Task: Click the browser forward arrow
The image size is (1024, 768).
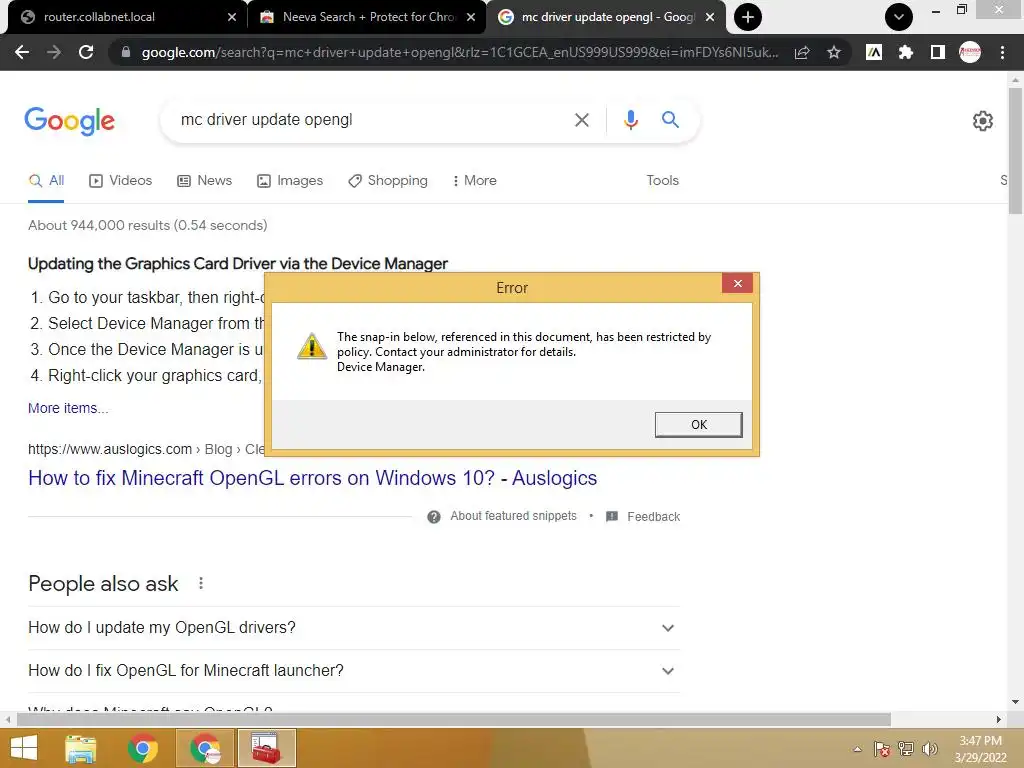Action: [54, 52]
